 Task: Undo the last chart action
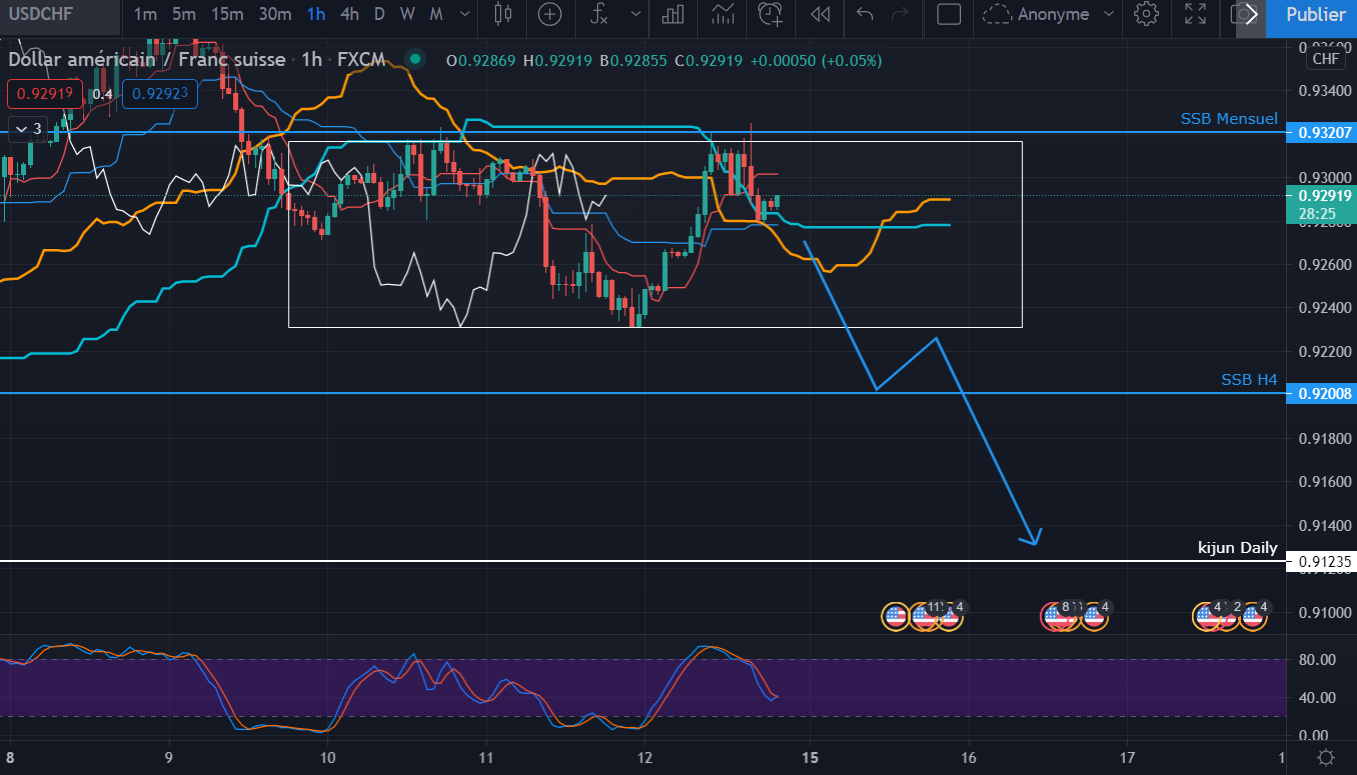pyautogui.click(x=866, y=15)
